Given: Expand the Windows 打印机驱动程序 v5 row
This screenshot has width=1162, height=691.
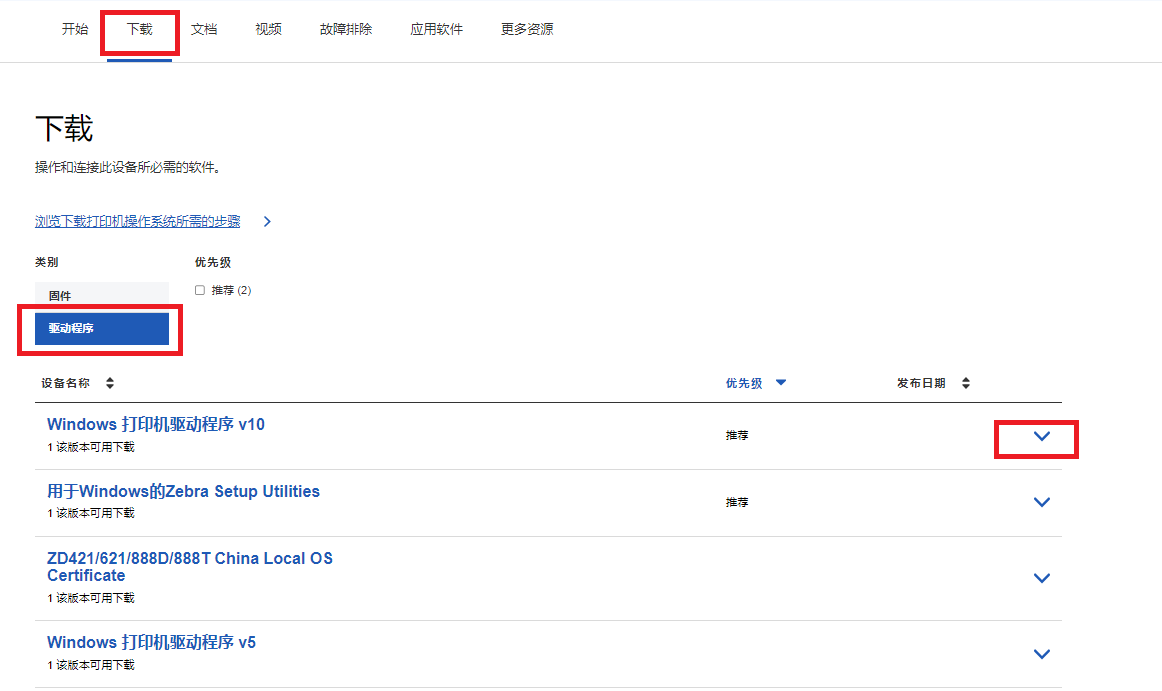Looking at the screenshot, I should coord(1041,654).
